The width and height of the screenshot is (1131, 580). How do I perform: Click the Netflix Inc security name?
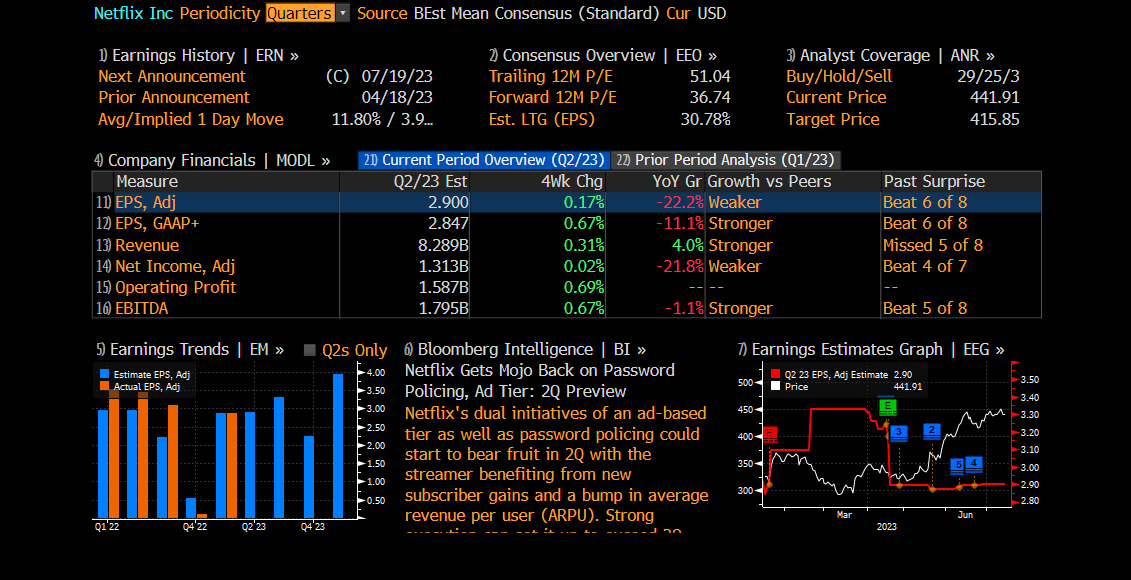(134, 13)
